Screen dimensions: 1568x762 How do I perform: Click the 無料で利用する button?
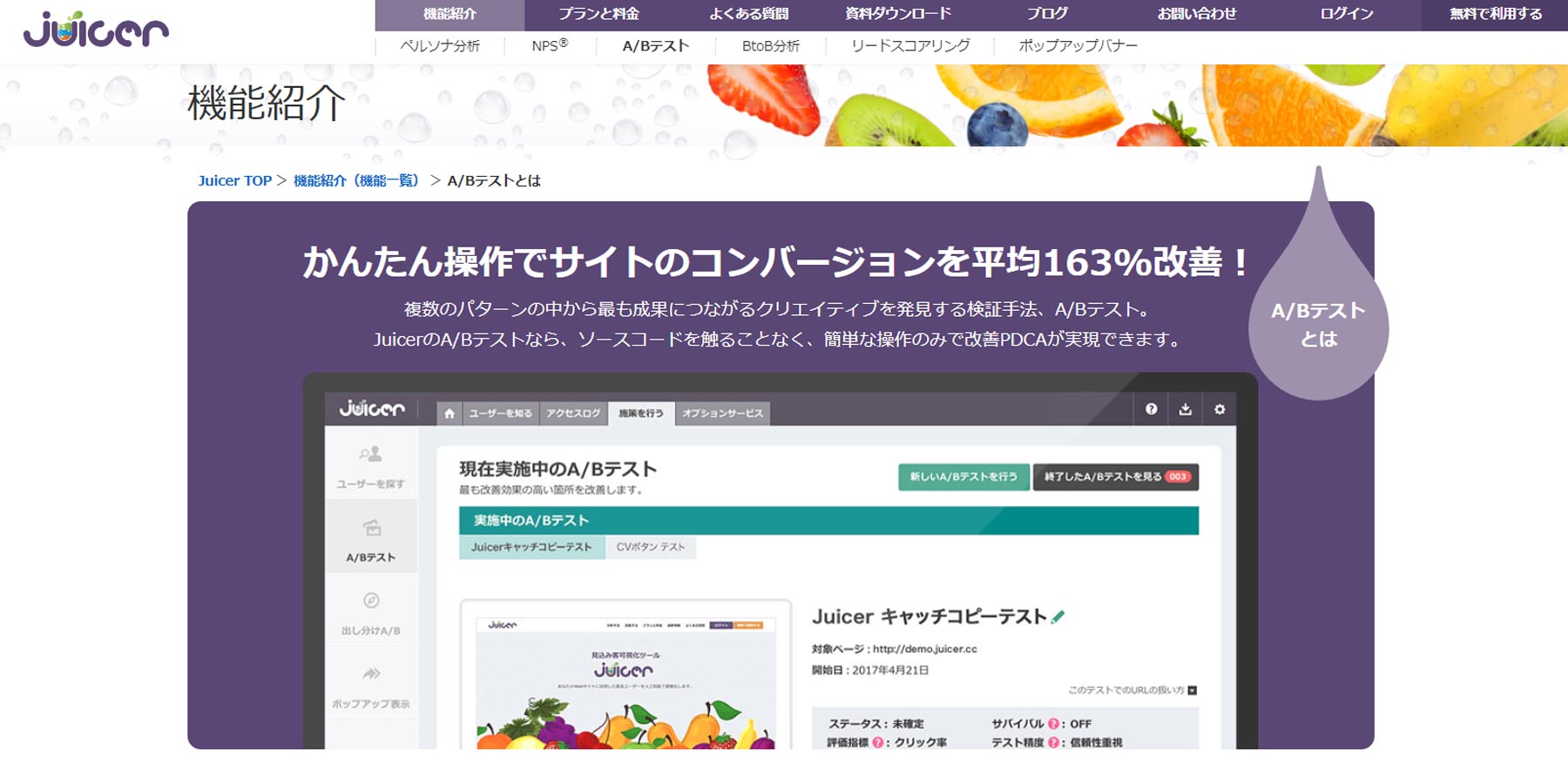point(1495,15)
